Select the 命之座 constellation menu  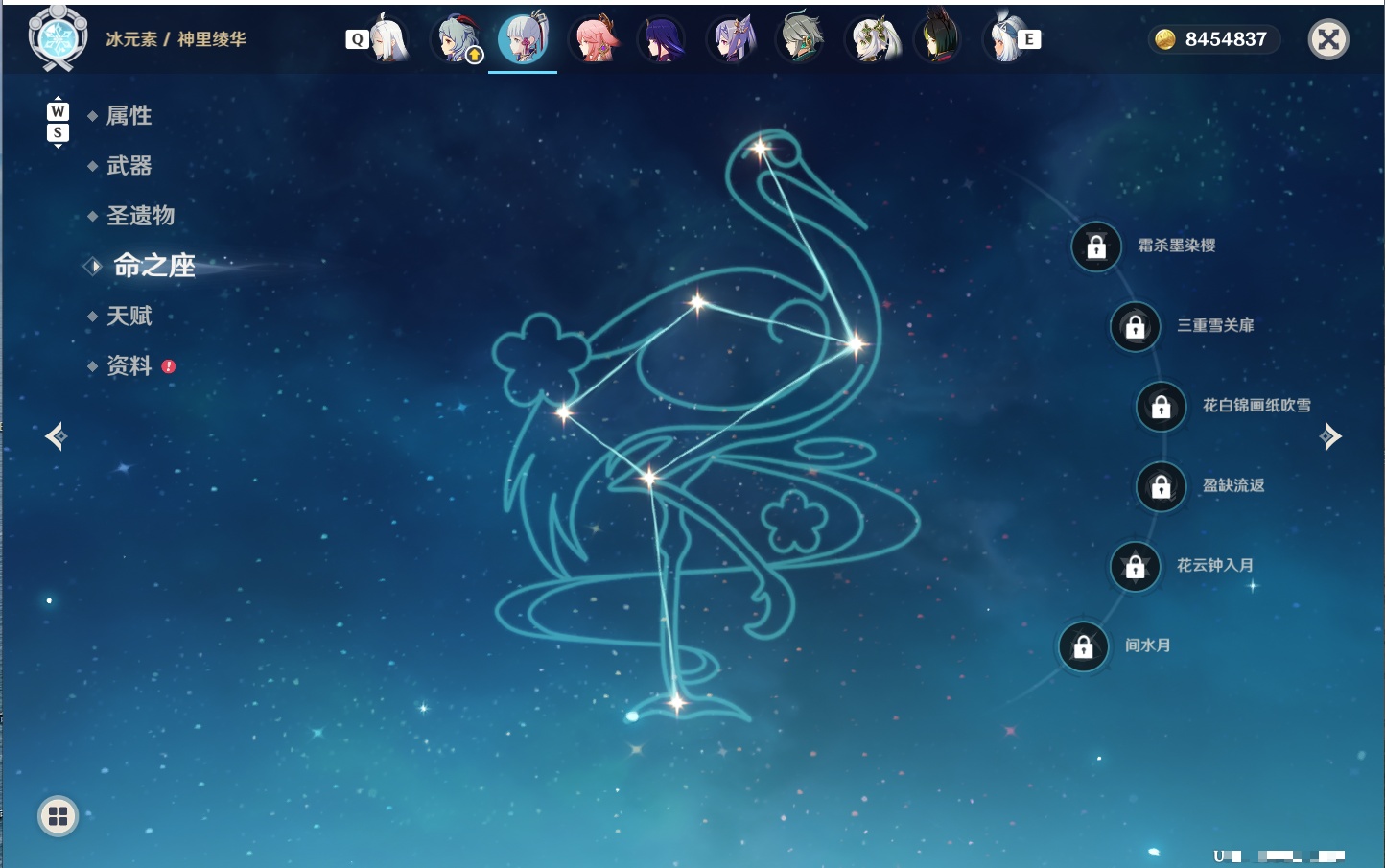[153, 266]
